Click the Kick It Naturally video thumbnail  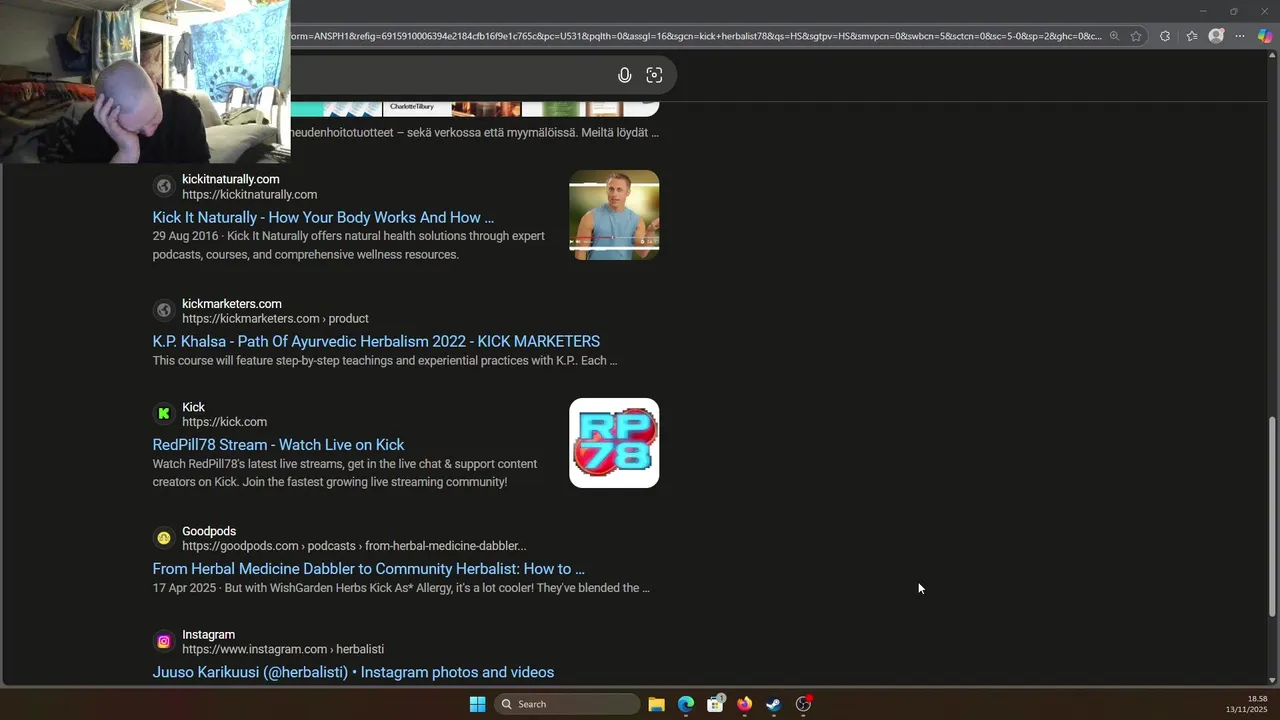614,215
